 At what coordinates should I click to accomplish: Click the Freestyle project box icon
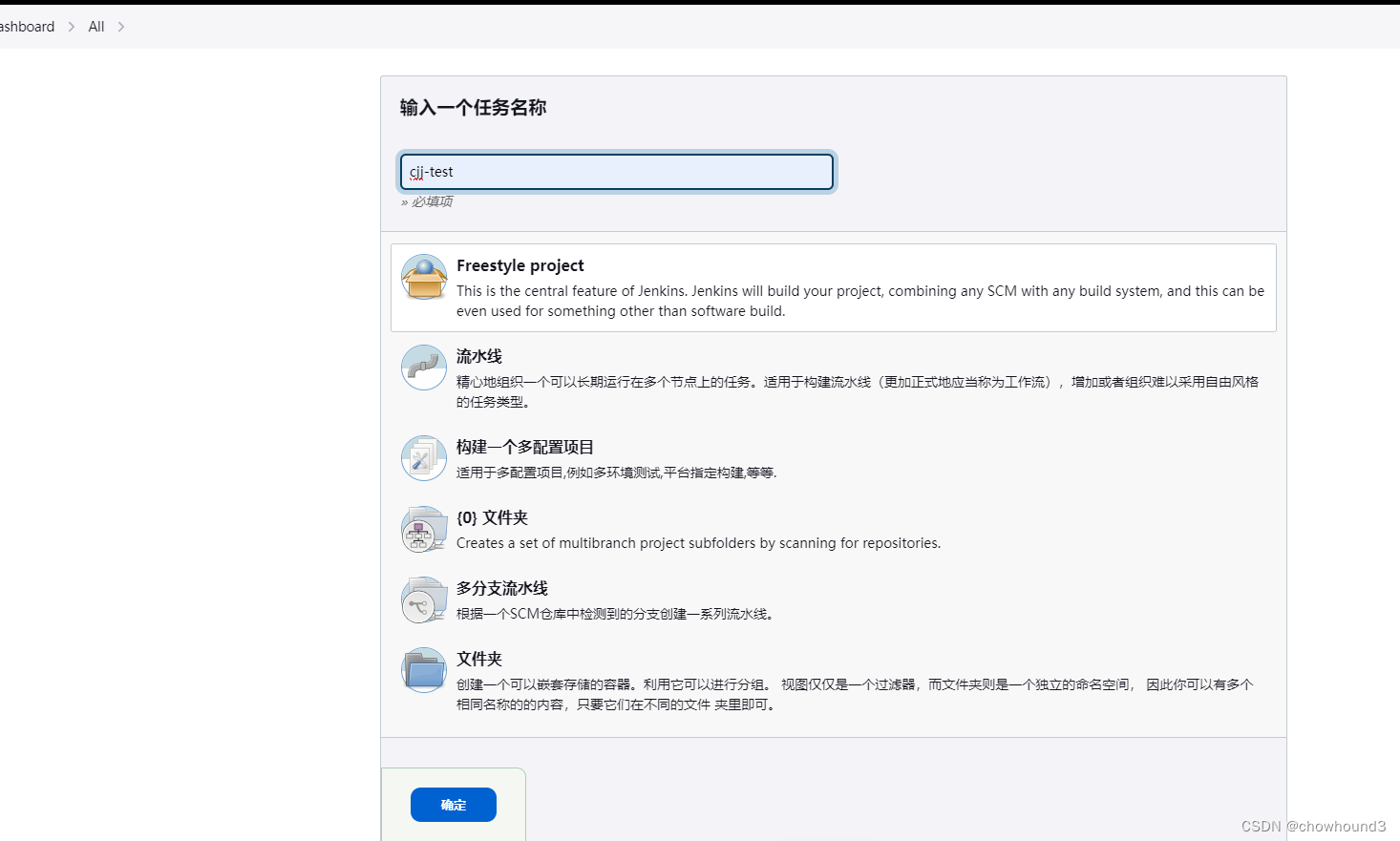pos(424,277)
